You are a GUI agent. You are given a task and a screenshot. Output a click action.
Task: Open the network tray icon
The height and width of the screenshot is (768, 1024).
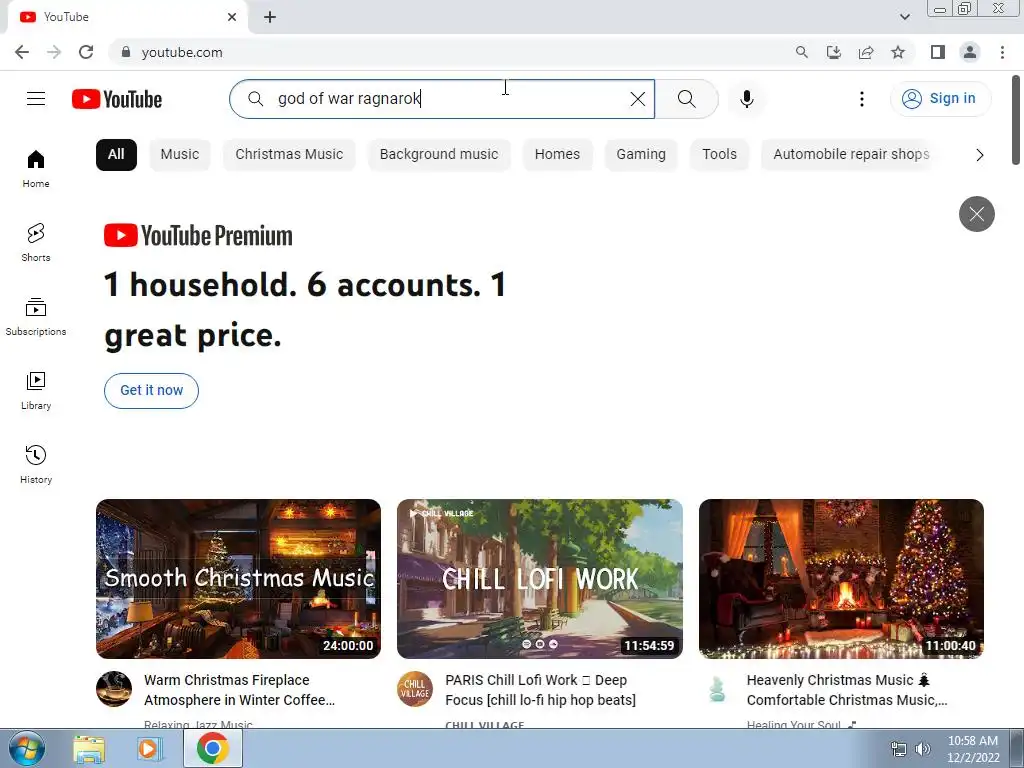(899, 749)
